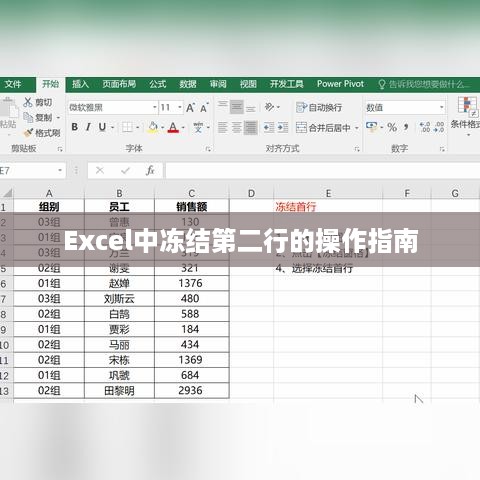Screen dimensions: 480x480
Task: Decrease font size with small A
Action: 204,108
